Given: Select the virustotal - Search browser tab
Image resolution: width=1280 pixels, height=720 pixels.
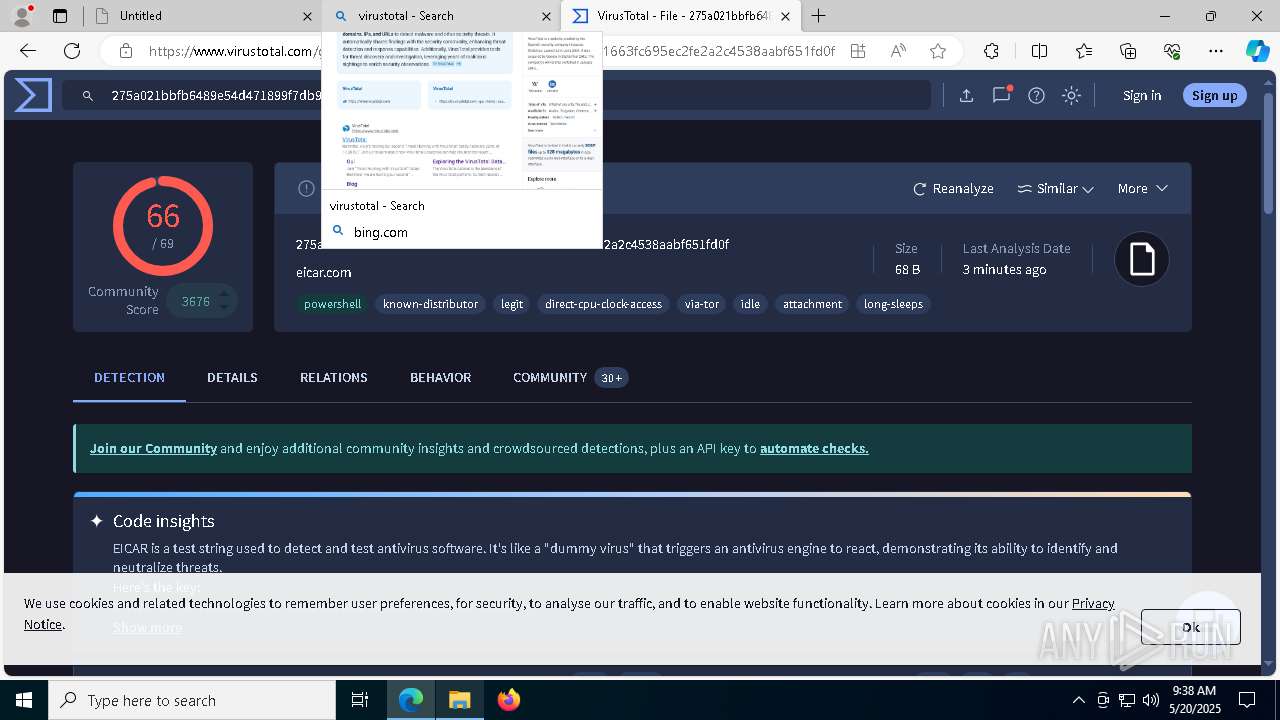Looking at the screenshot, I should click(441, 16).
